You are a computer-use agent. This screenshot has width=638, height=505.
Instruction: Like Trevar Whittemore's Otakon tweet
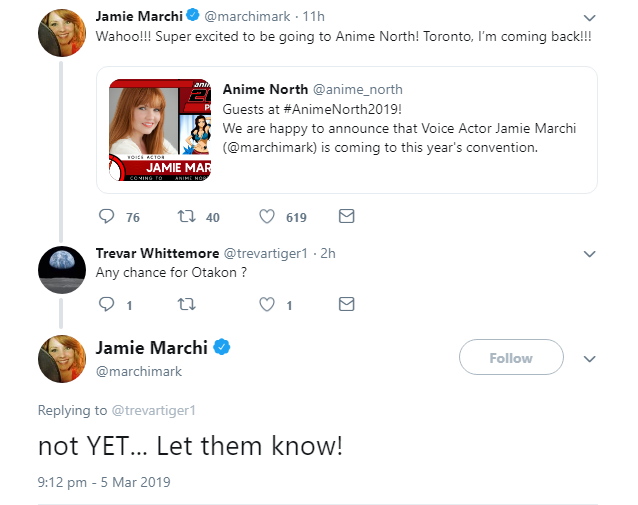(267, 304)
